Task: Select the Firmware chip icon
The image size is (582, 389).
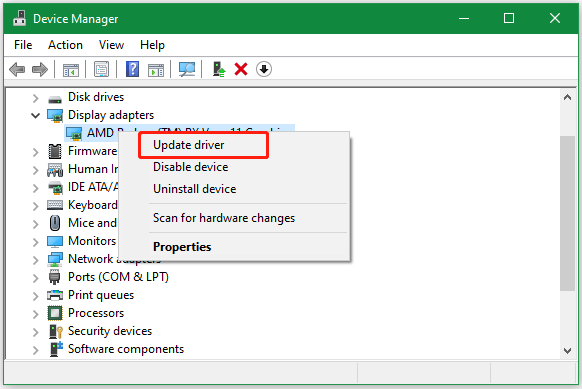Action: pos(55,151)
